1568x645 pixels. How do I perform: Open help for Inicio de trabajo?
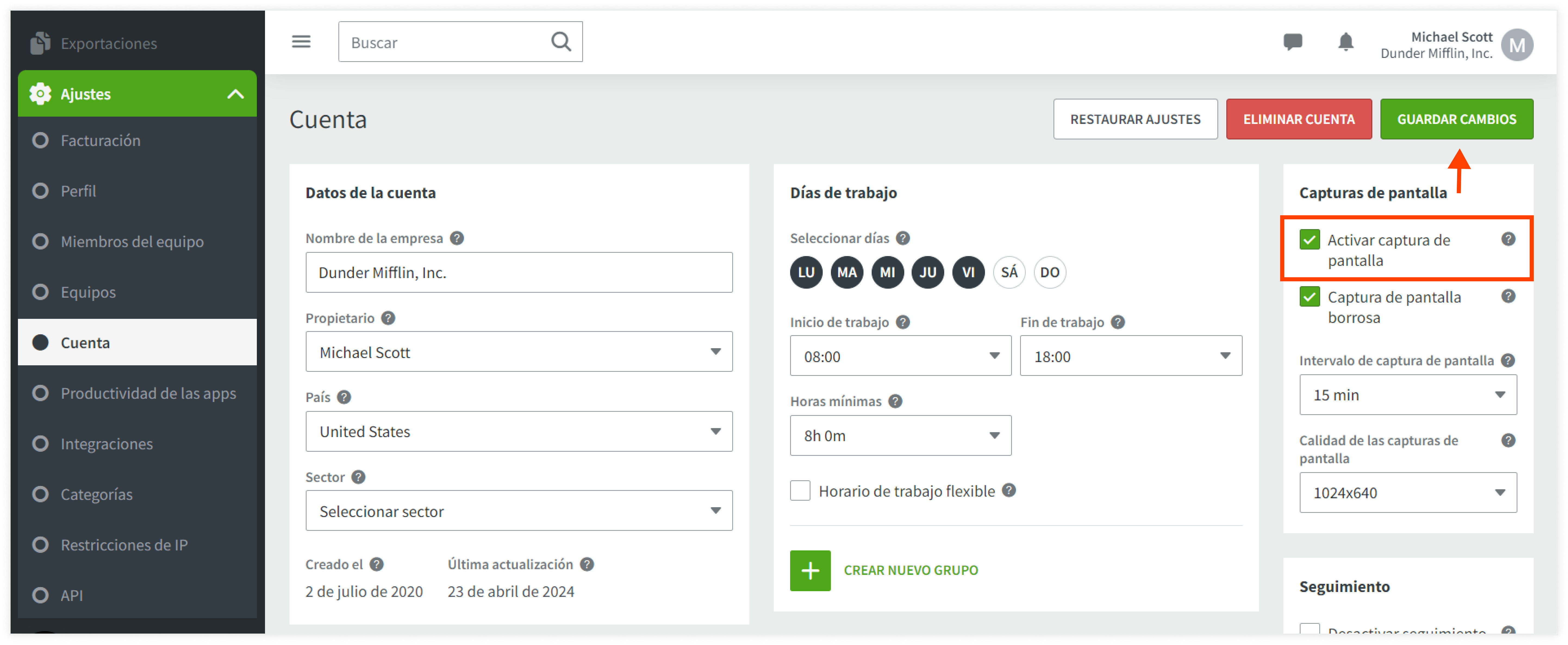(903, 322)
